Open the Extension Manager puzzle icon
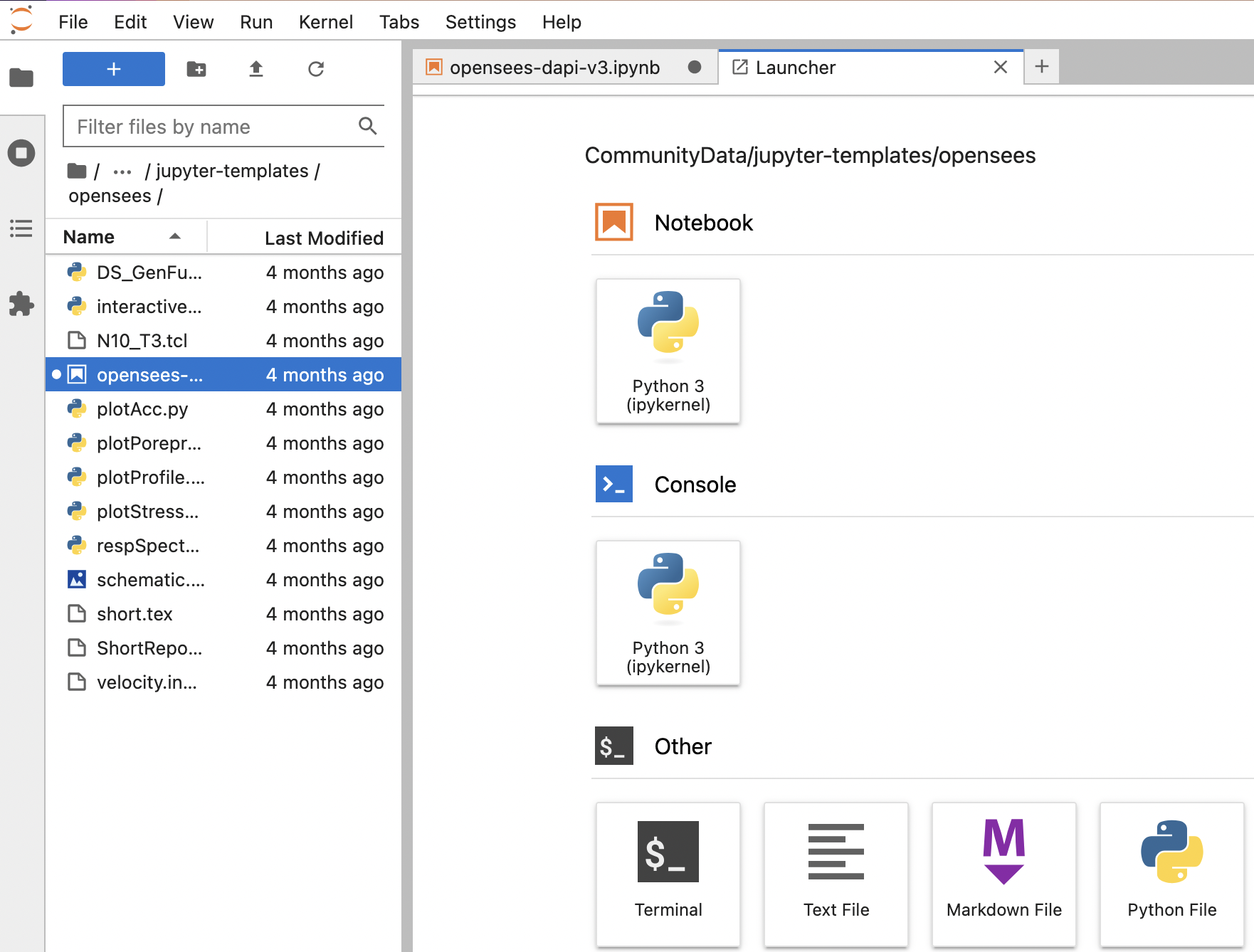 click(21, 304)
